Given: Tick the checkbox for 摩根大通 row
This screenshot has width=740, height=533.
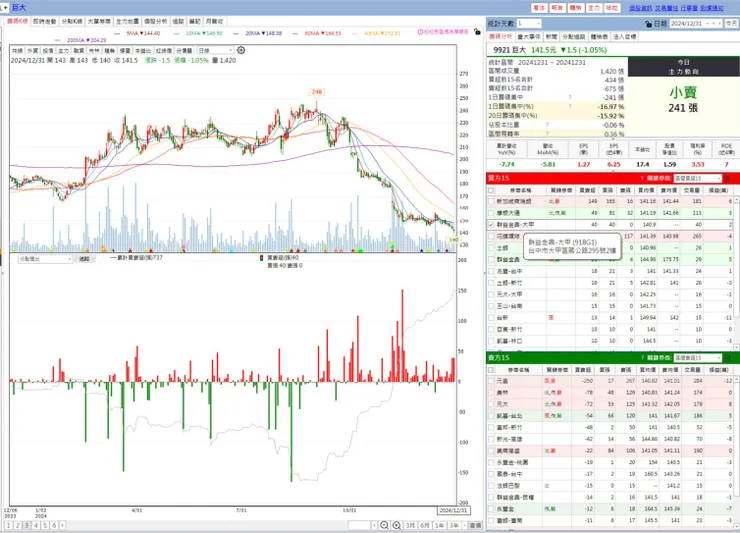Looking at the screenshot, I should pos(491,213).
